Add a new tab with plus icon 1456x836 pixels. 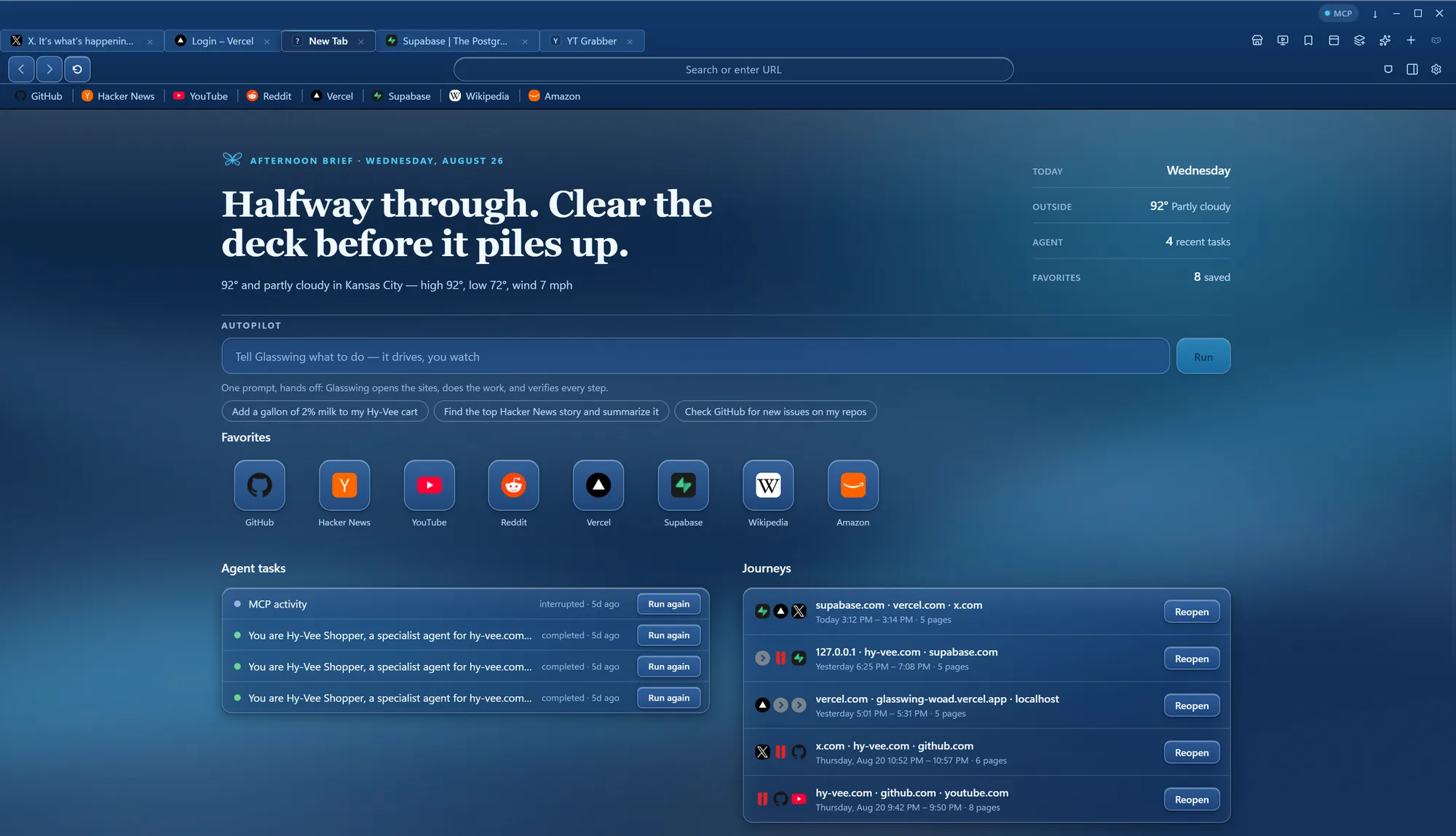[1411, 41]
